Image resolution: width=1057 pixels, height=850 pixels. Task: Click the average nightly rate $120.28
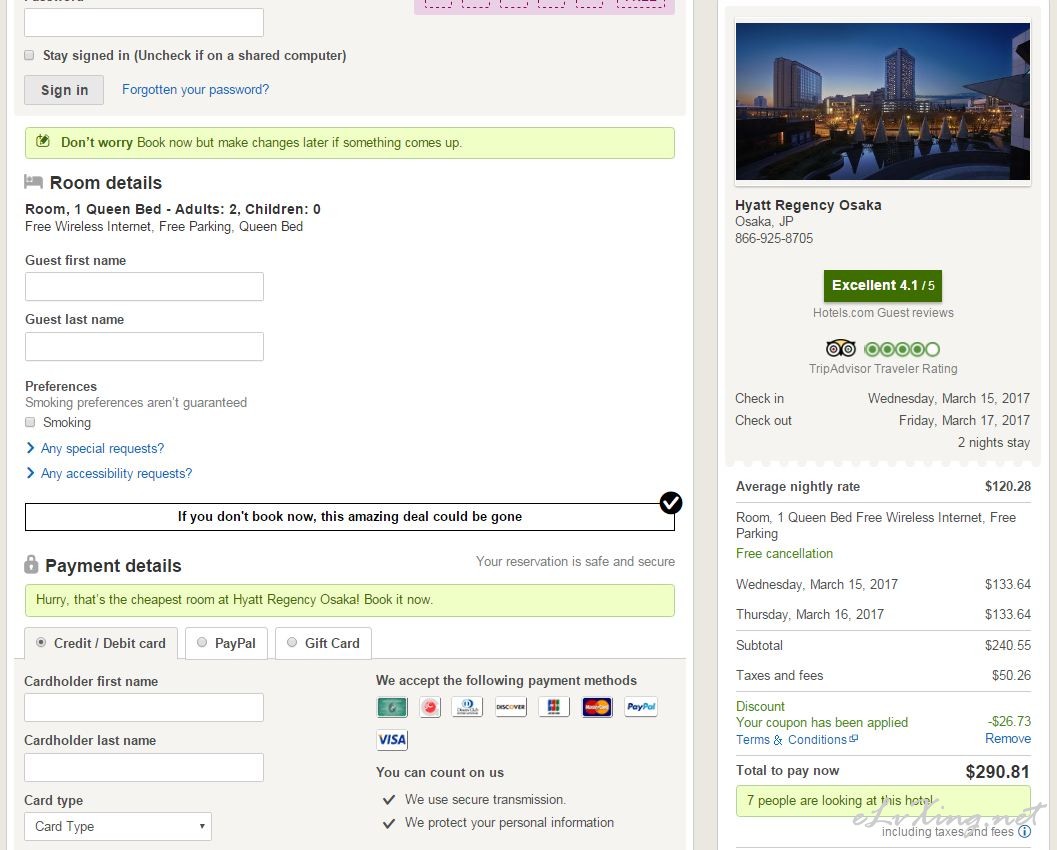1008,486
